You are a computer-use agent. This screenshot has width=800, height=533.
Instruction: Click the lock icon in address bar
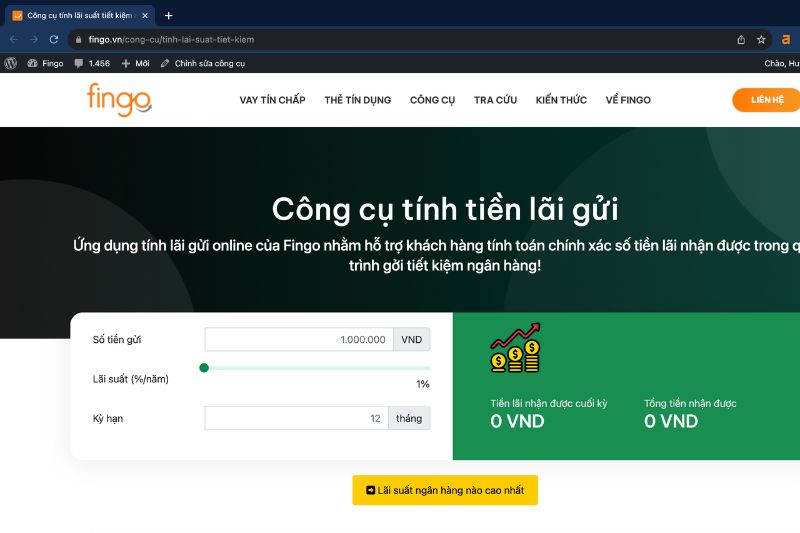coord(78,39)
